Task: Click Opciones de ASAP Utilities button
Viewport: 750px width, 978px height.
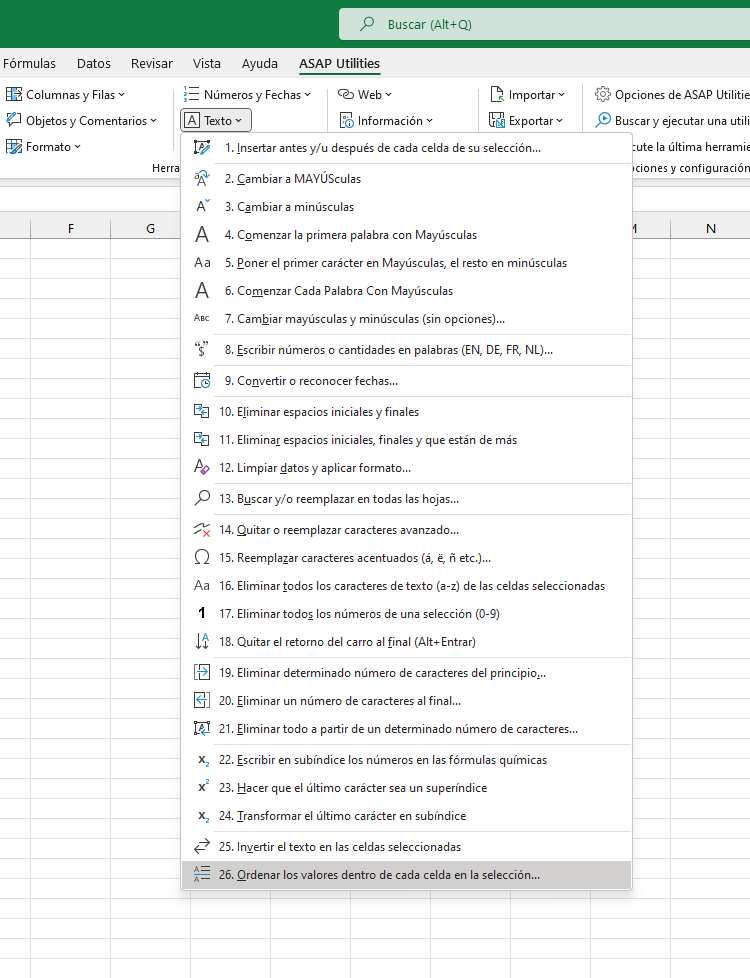Action: 671,95
